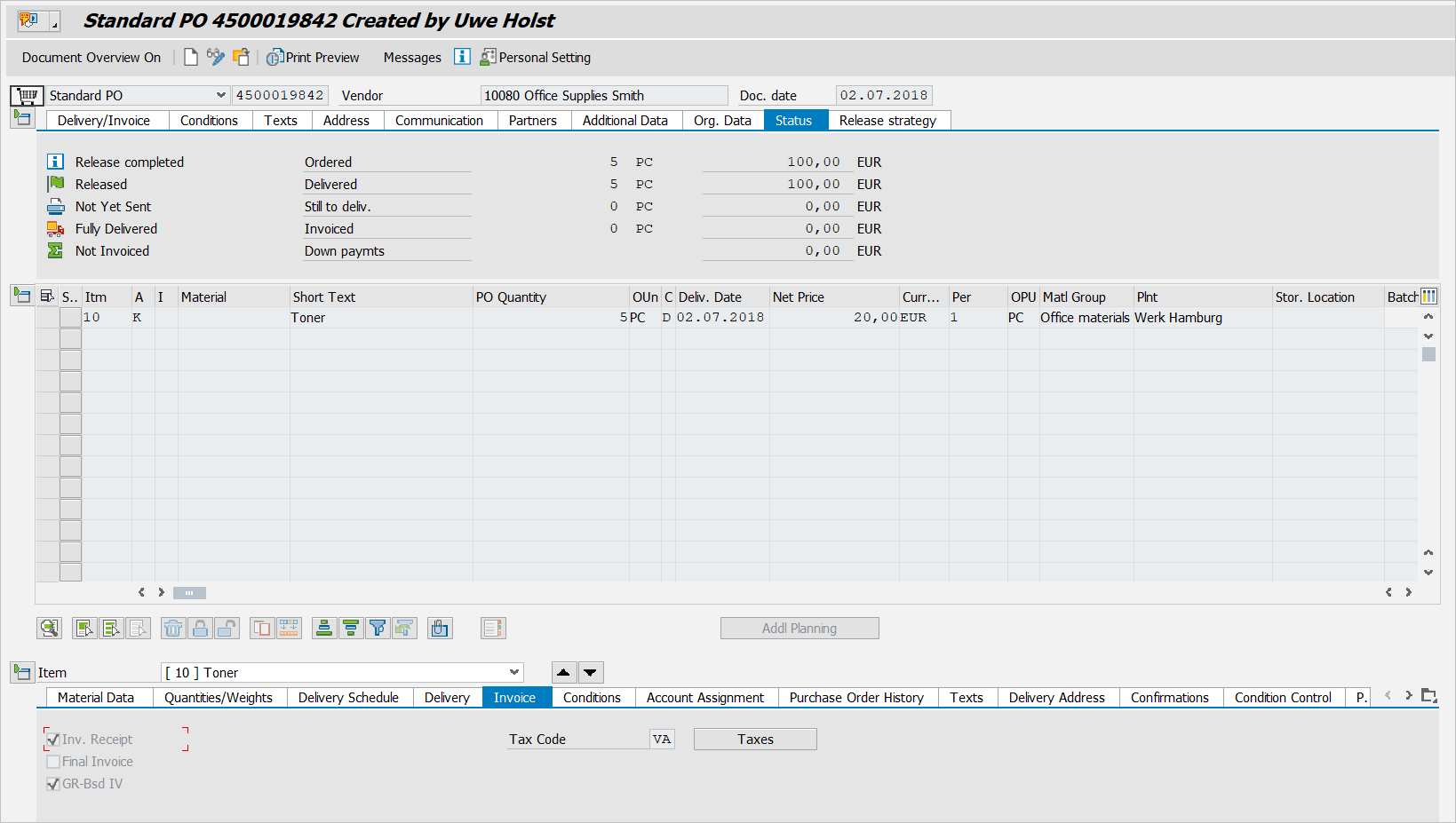Image resolution: width=1456 pixels, height=823 pixels.
Task: Click the filter funnel icon in item toolbar
Action: click(378, 629)
